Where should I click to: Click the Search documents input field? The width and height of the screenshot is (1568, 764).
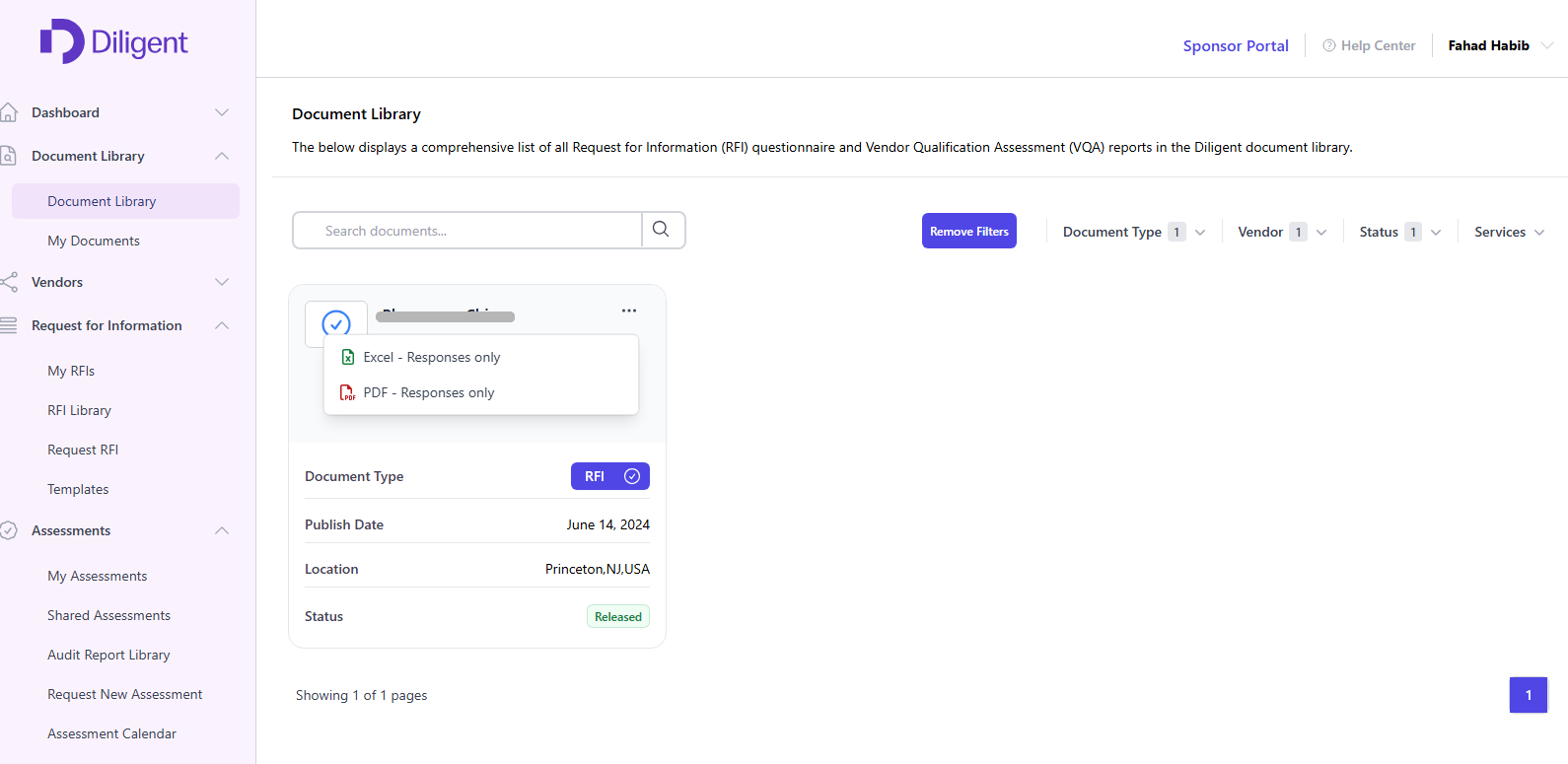pyautogui.click(x=467, y=230)
